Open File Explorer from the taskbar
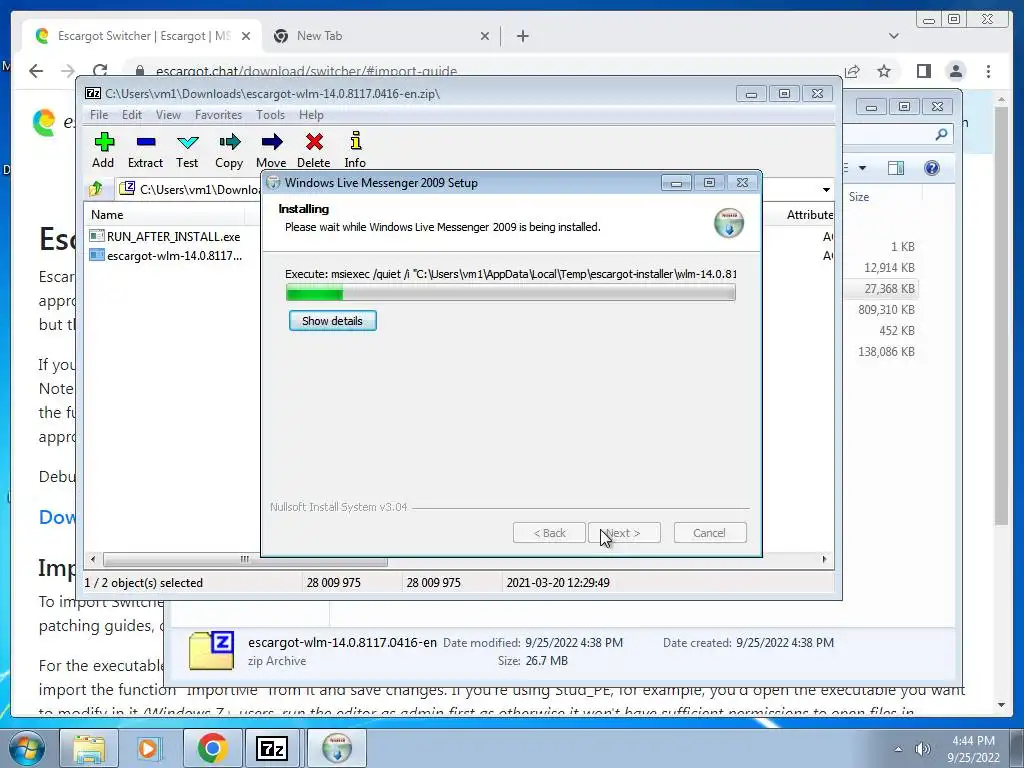Image resolution: width=1024 pixels, height=768 pixels. (89, 748)
